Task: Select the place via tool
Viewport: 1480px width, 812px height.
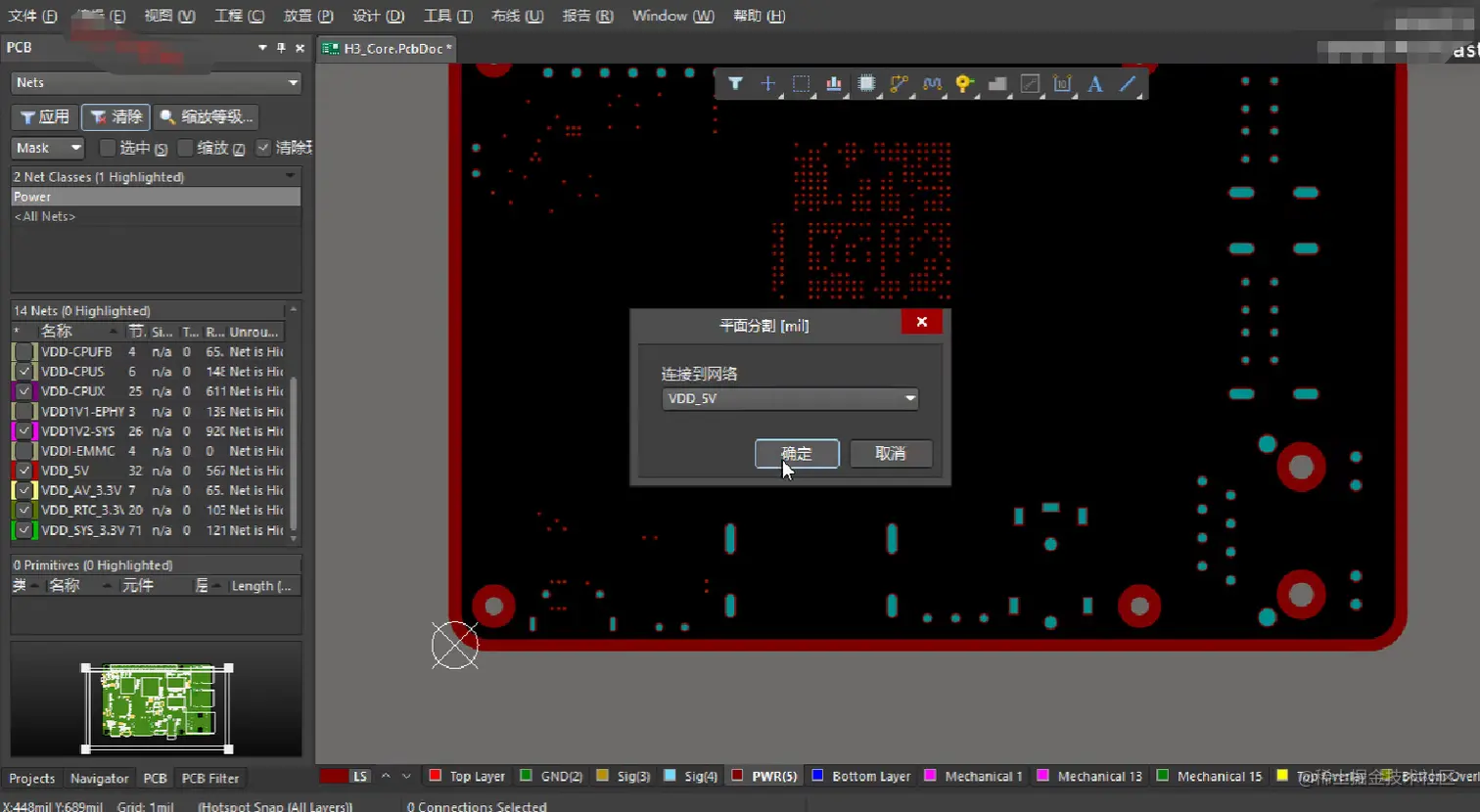Action: (965, 84)
